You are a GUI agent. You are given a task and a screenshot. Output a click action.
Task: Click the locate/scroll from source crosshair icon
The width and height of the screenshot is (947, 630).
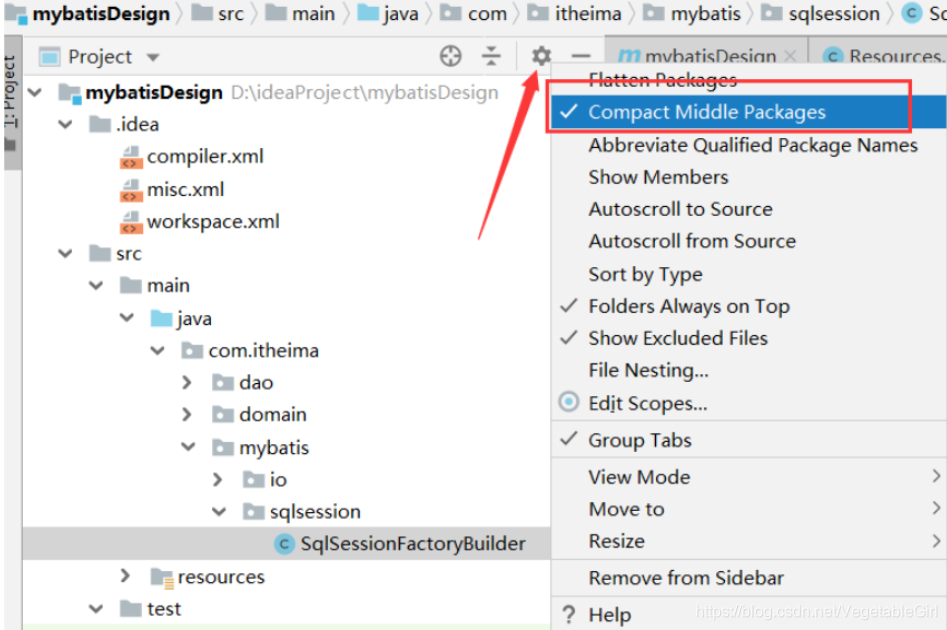[x=451, y=56]
